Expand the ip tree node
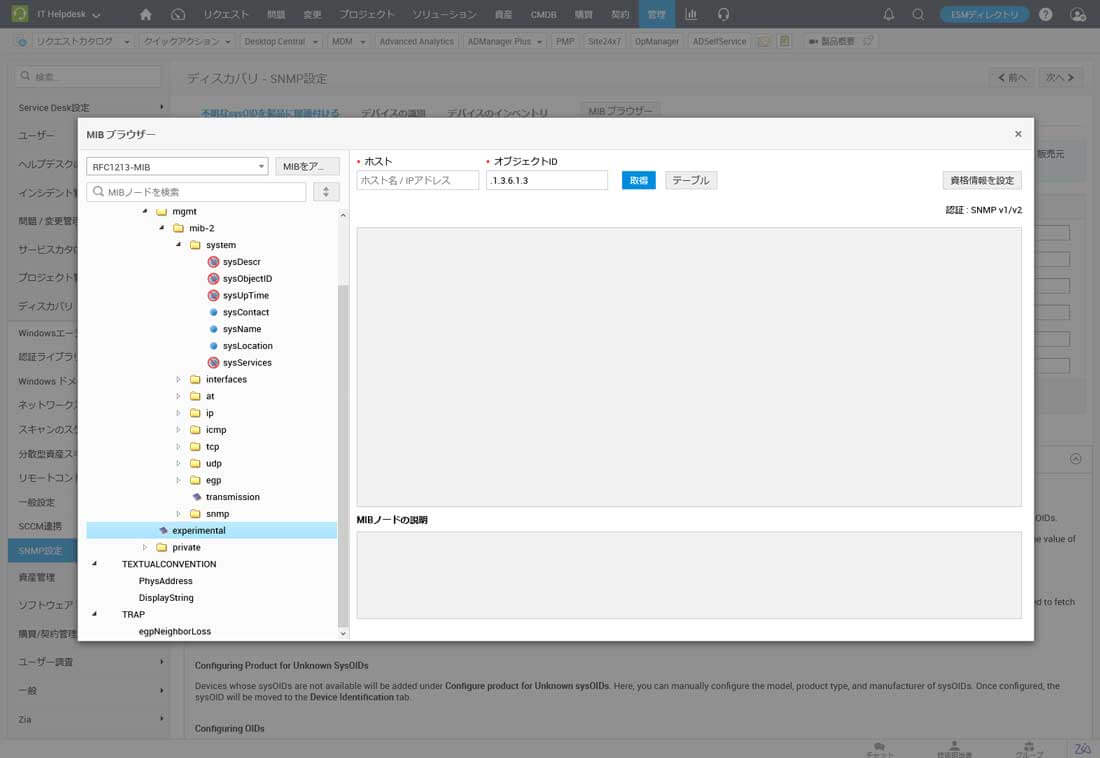Viewport: 1100px width, 758px height. tap(178, 413)
